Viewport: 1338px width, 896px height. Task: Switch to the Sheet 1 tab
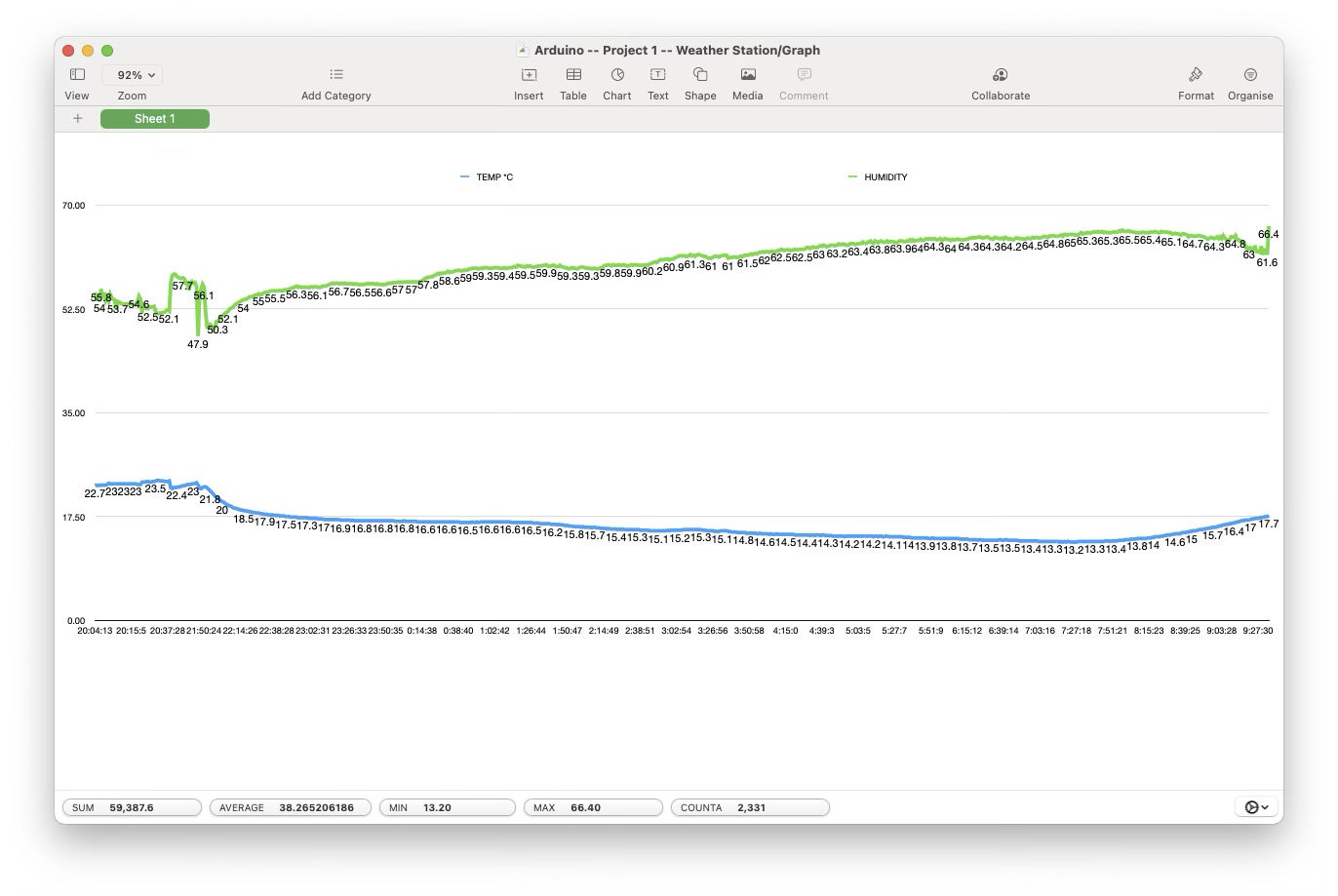(155, 119)
